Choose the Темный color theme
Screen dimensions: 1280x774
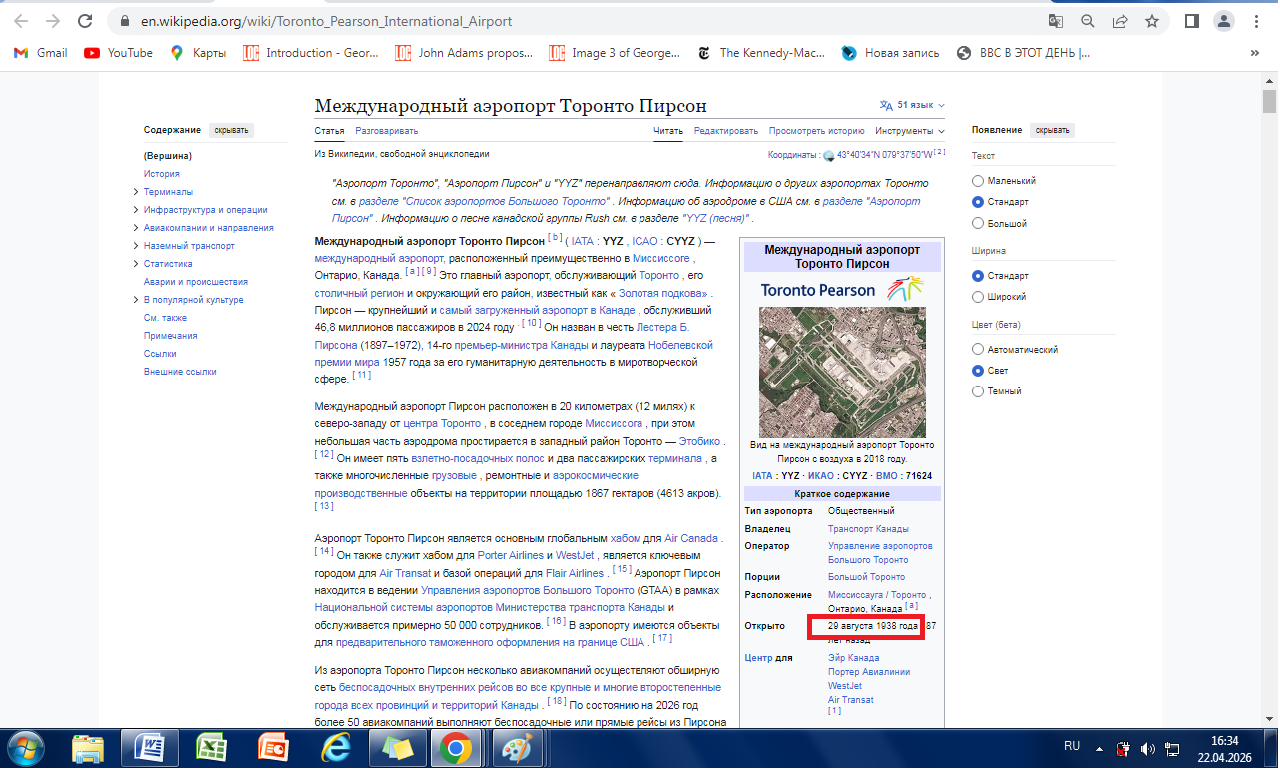coord(978,391)
